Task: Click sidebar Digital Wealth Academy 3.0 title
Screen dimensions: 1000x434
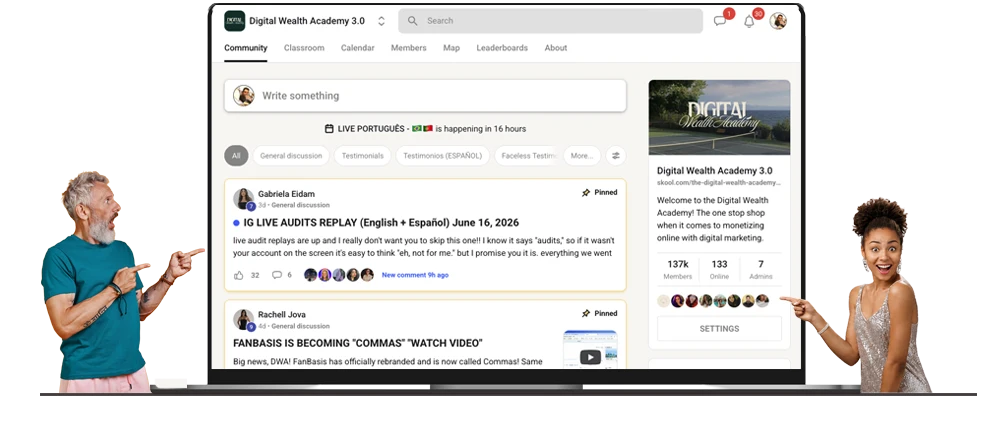Action: 714,171
